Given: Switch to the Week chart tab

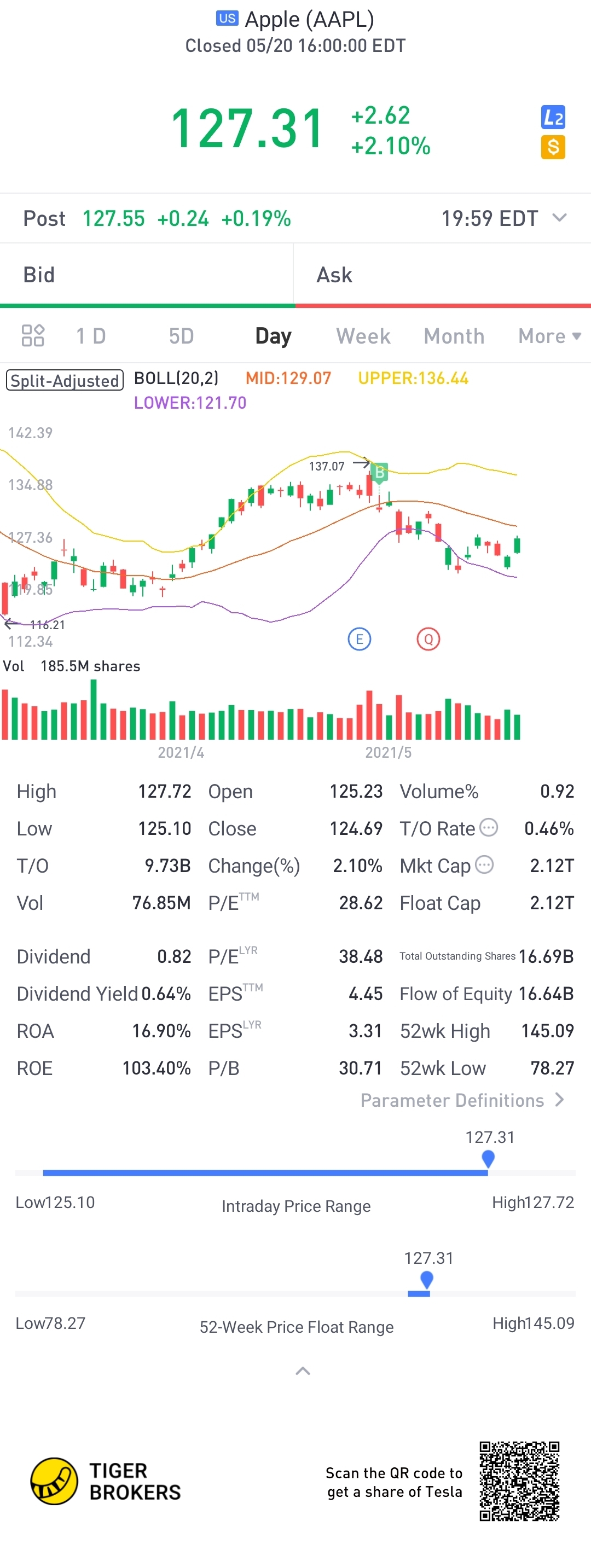Looking at the screenshot, I should coord(363,336).
